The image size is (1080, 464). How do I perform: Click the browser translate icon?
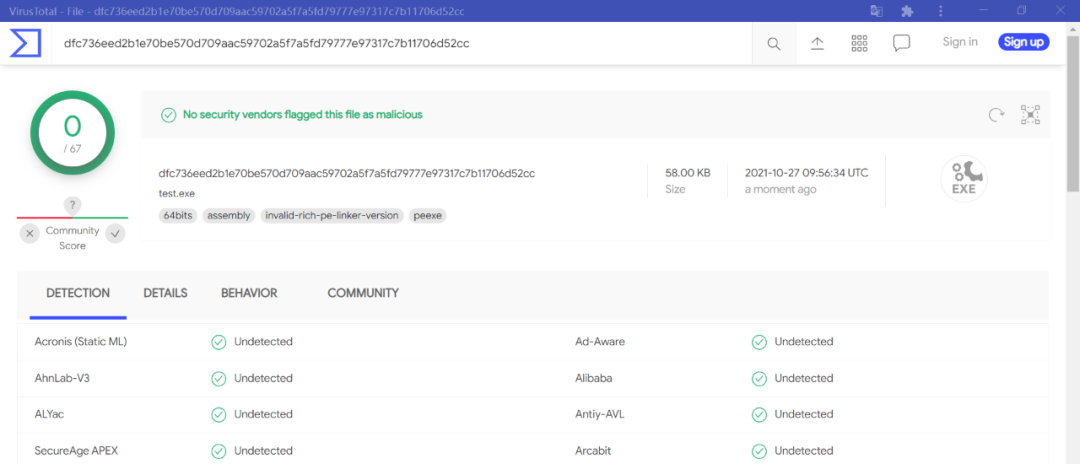coord(876,11)
